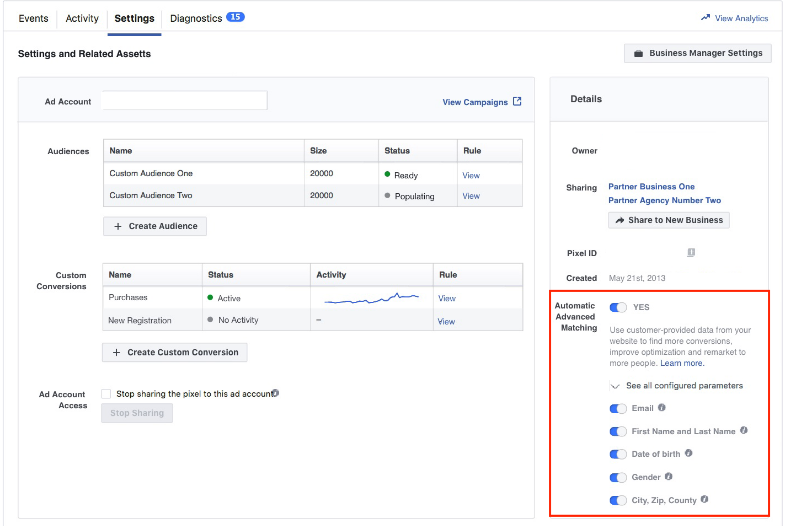
Task: Toggle City, Zip, County switch
Action: coord(618,500)
